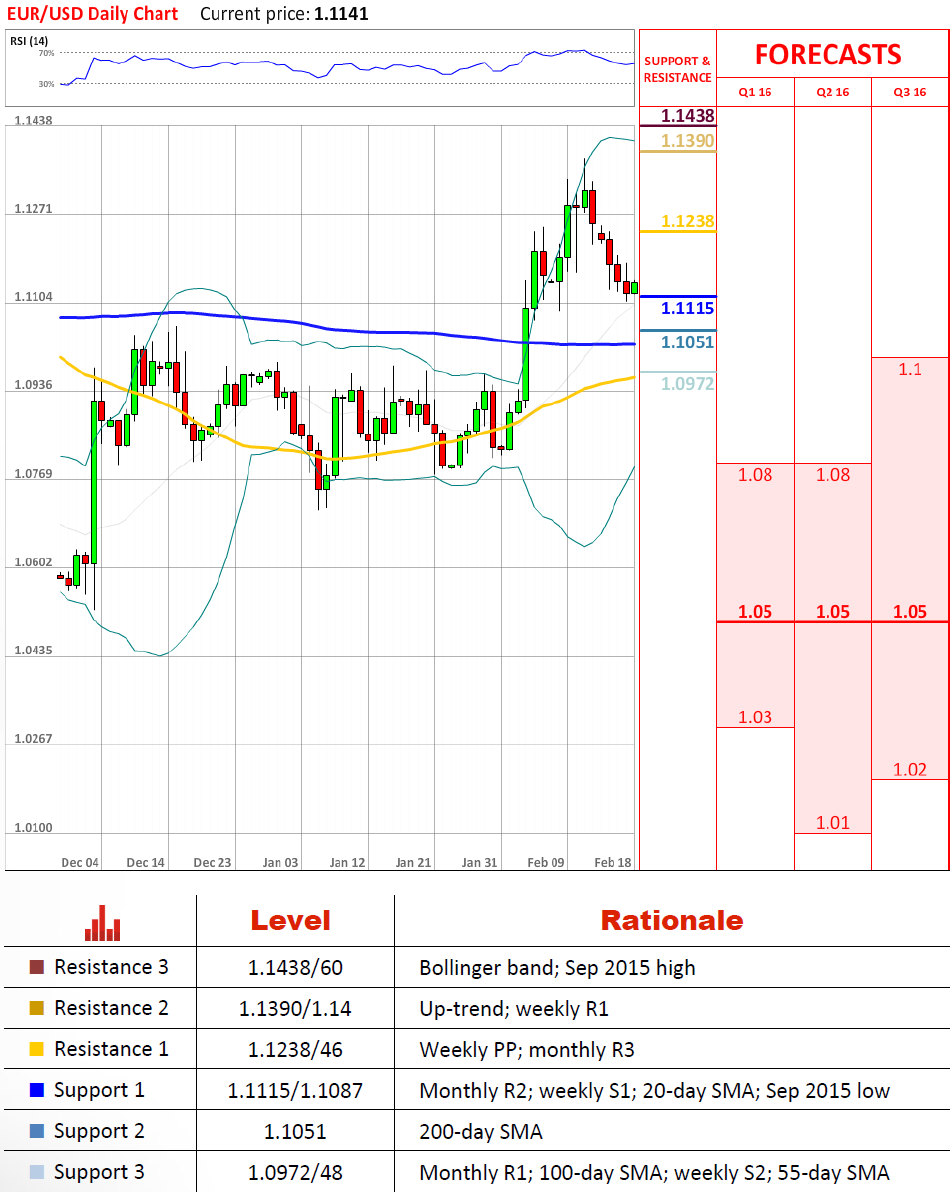Click the Support 3 row label
Viewport: 952px width, 1192px height.
(x=99, y=1173)
